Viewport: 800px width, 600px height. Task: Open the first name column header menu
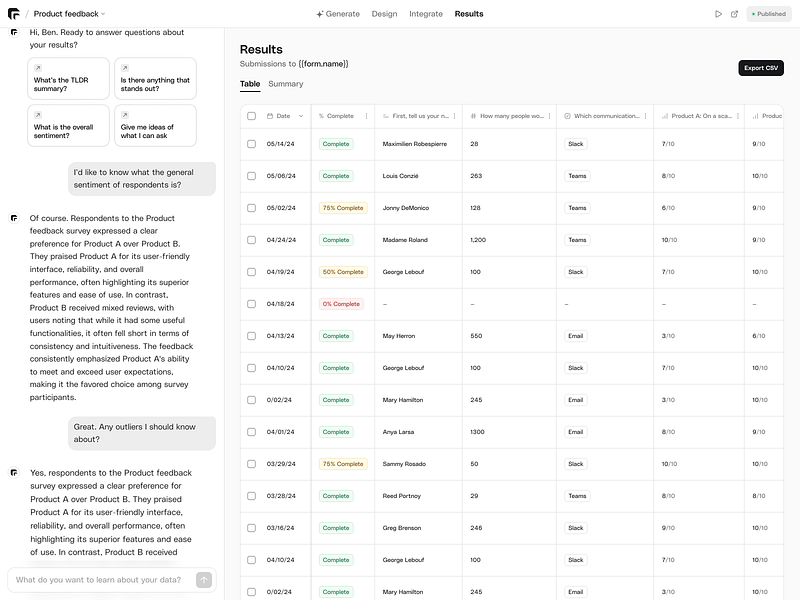point(454,116)
